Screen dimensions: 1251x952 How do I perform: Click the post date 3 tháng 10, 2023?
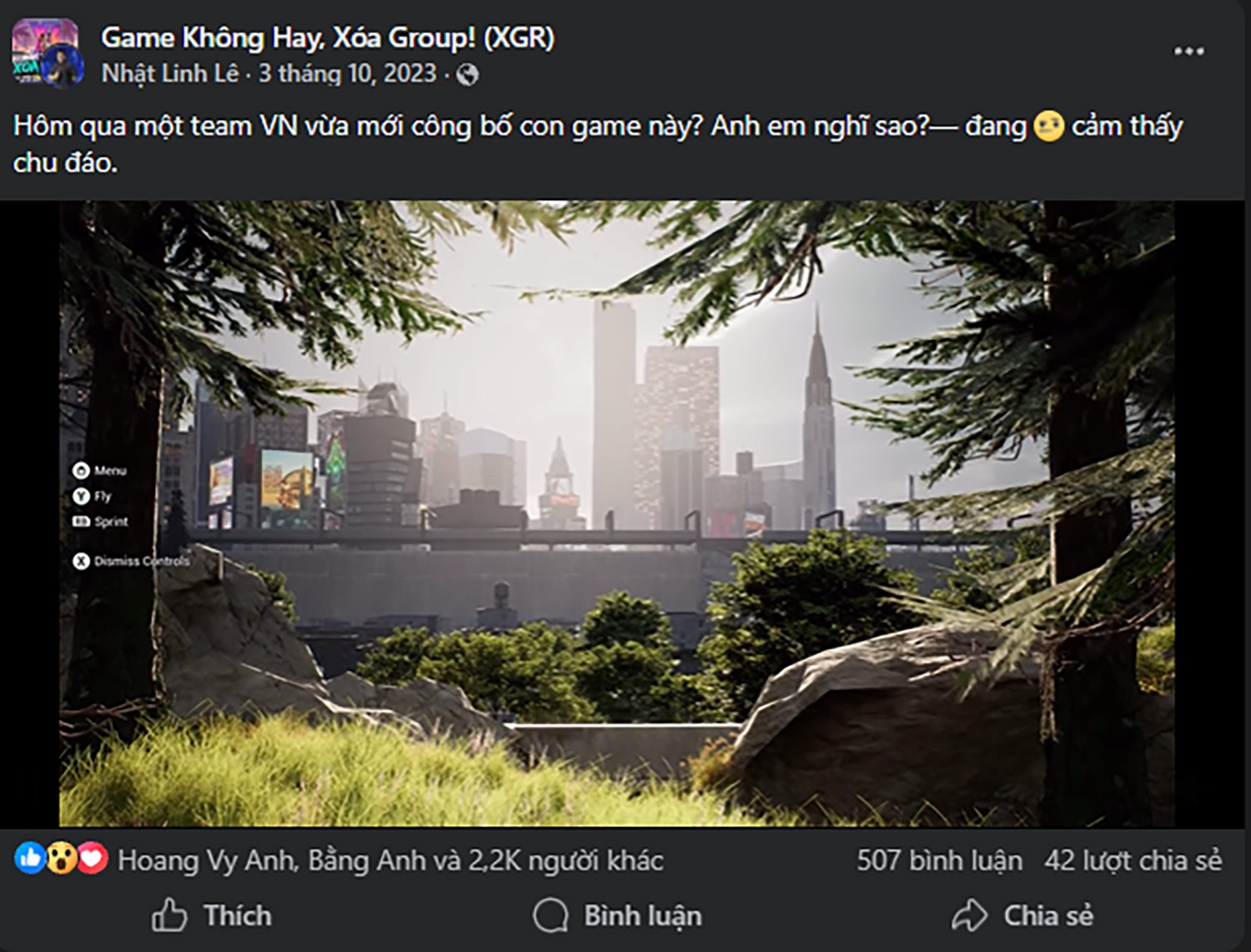(347, 74)
